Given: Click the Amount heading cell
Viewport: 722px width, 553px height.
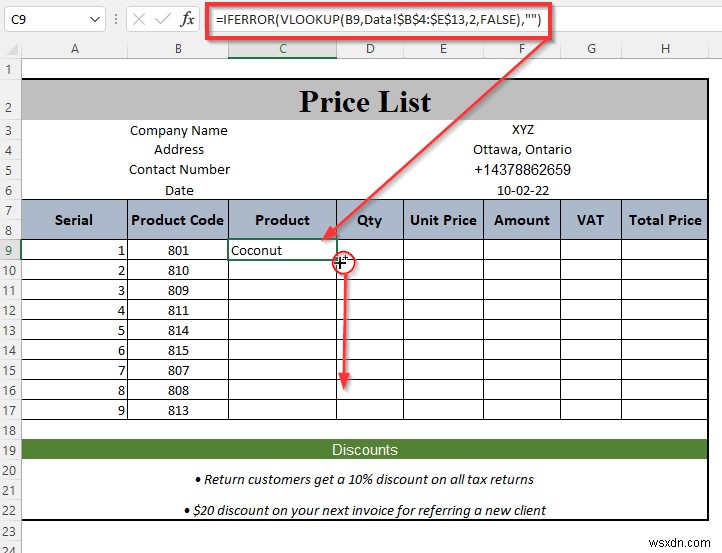Looking at the screenshot, I should click(522, 220).
